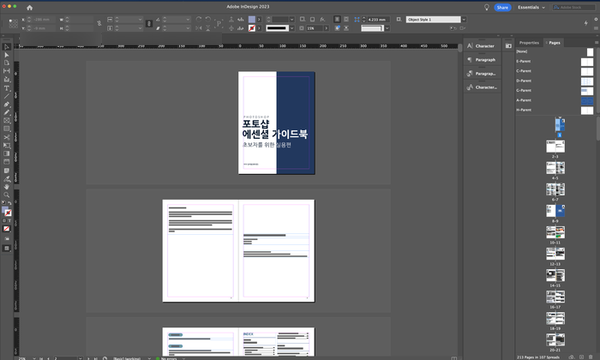This screenshot has height=360, width=600.
Task: Select the Zoom tool
Action: click(x=7, y=195)
